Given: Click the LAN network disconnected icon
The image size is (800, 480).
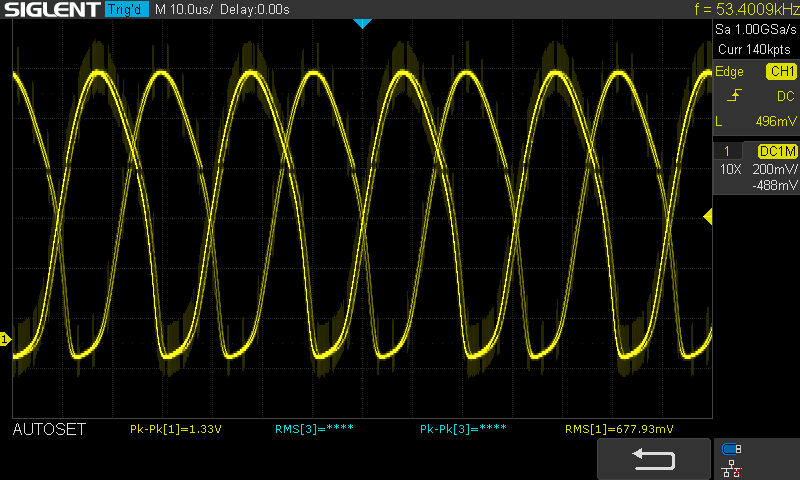Looking at the screenshot, I should point(732,469).
